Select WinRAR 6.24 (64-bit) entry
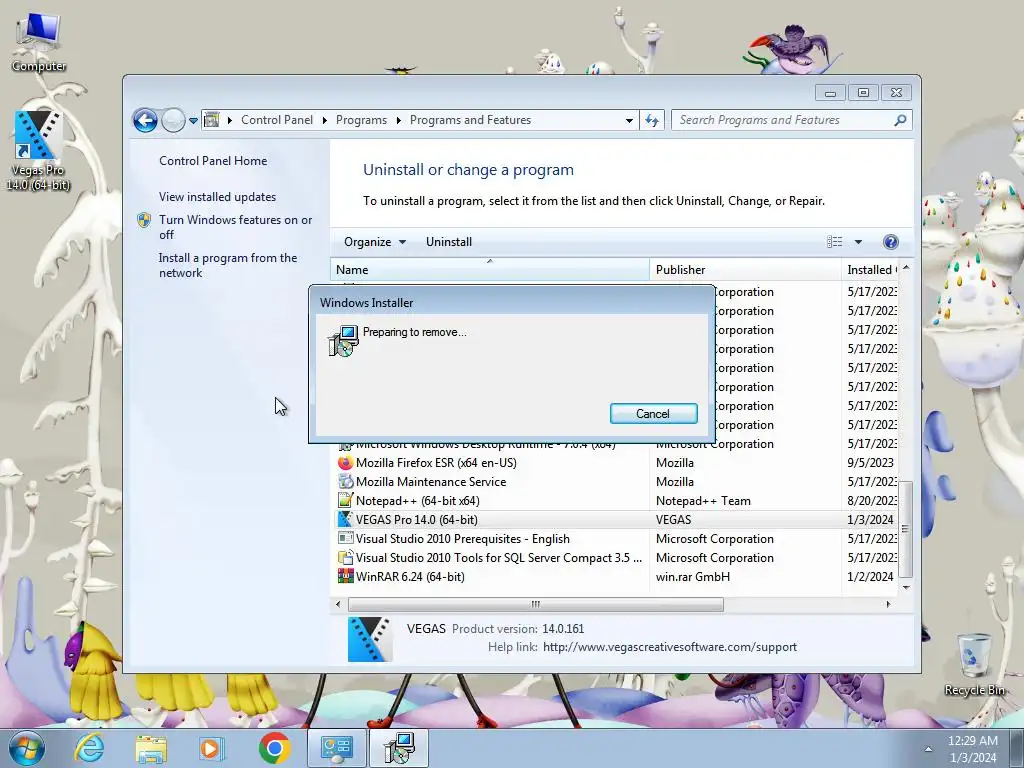The width and height of the screenshot is (1024, 768). click(x=615, y=577)
